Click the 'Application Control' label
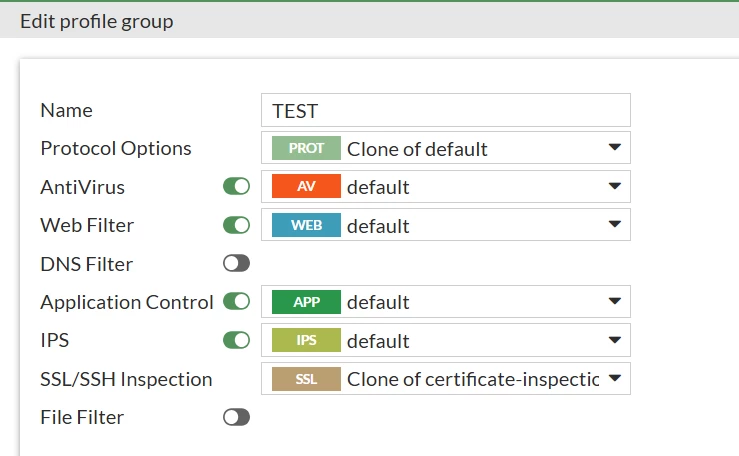739x456 pixels. [x=127, y=302]
